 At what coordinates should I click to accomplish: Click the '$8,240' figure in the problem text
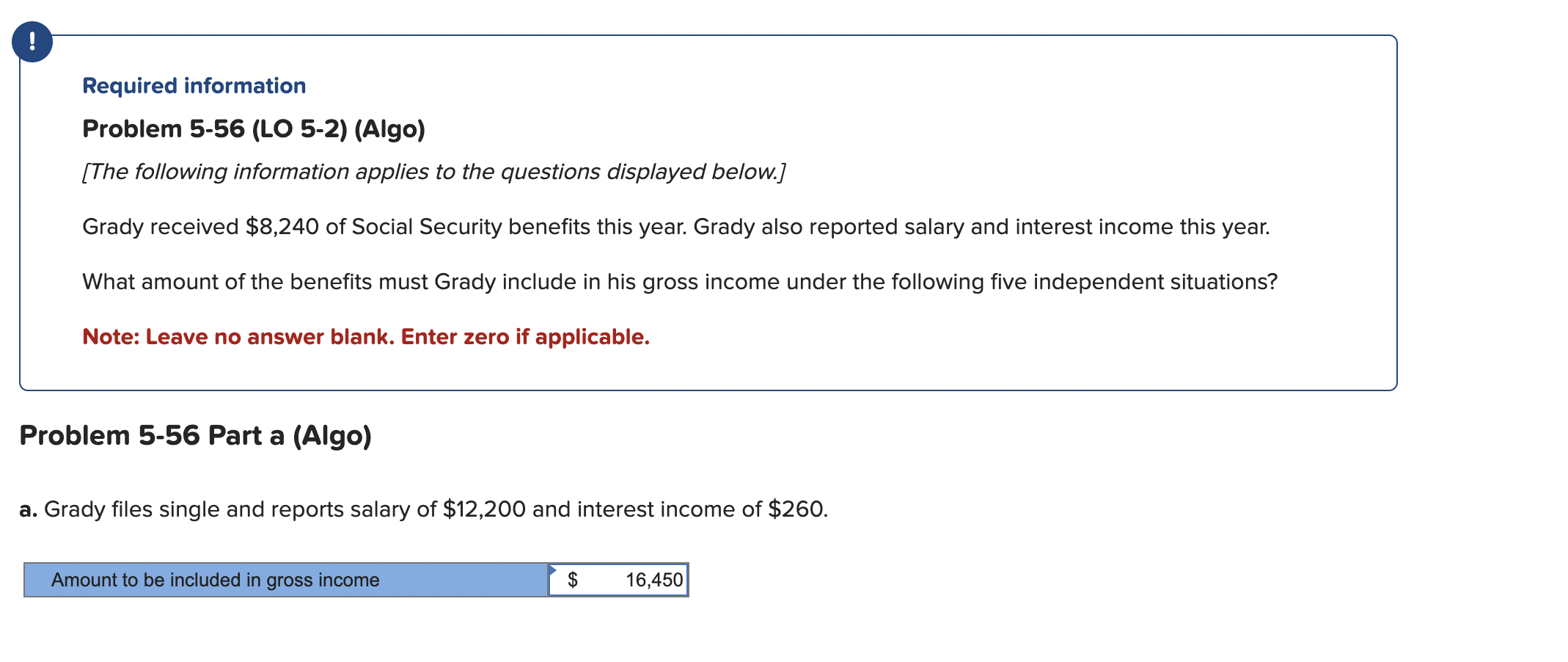click(x=281, y=227)
